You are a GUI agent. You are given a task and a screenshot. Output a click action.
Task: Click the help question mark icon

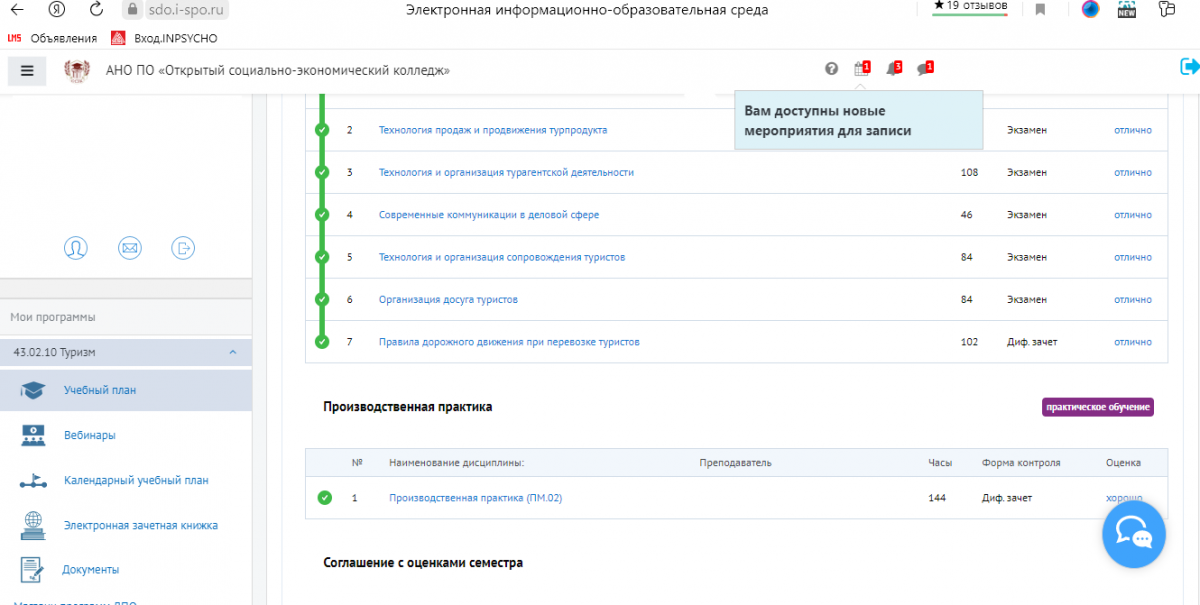click(831, 69)
